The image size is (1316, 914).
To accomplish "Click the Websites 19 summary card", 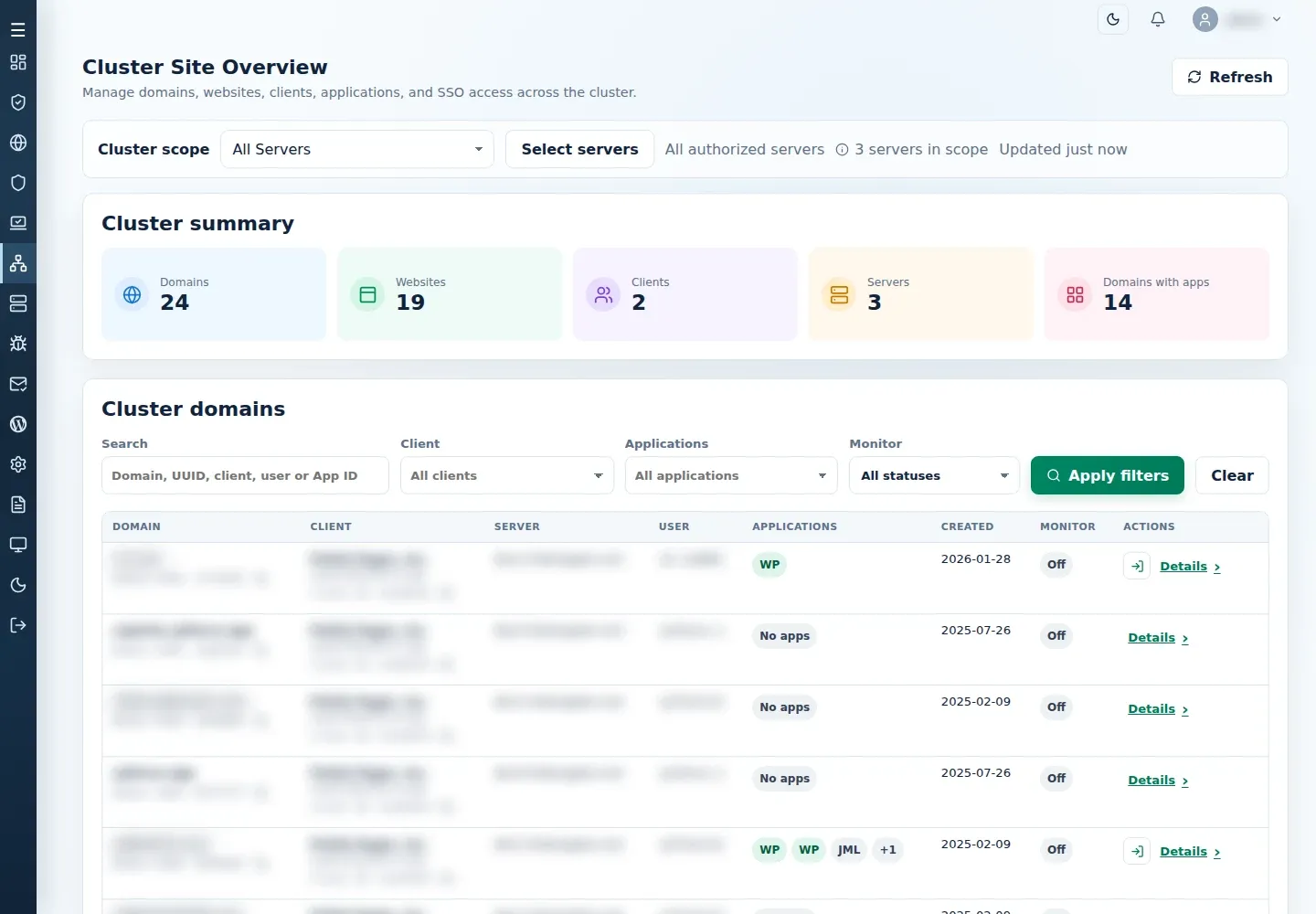I will pyautogui.click(x=450, y=294).
